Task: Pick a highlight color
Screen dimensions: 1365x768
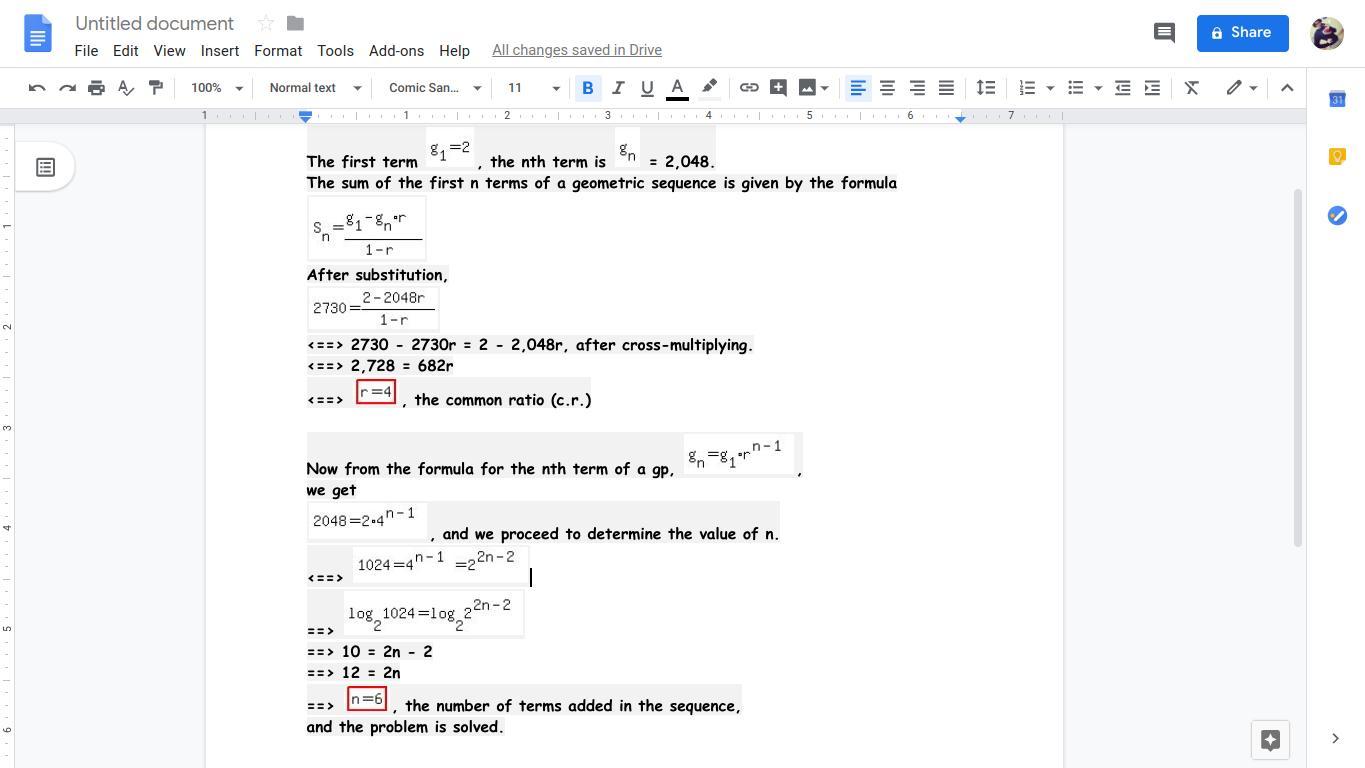Action: [709, 88]
